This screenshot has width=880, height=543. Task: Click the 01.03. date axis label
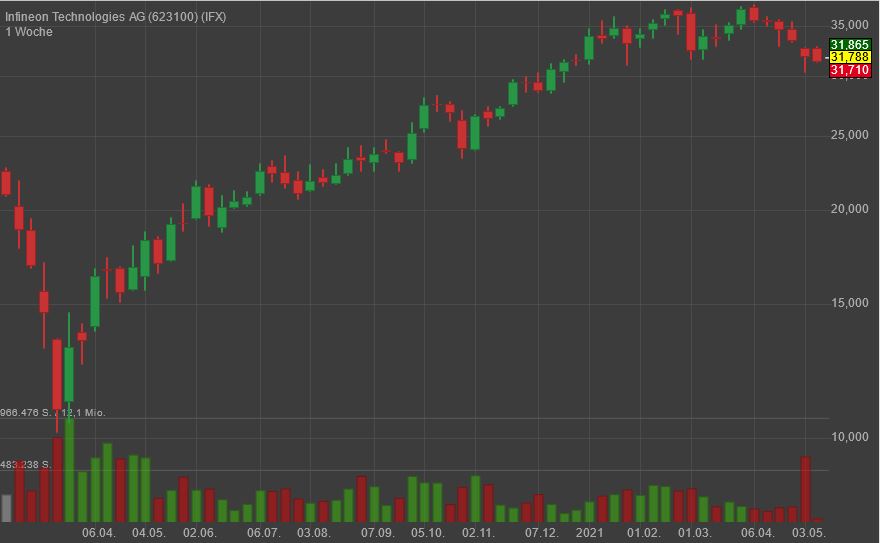[x=695, y=532]
